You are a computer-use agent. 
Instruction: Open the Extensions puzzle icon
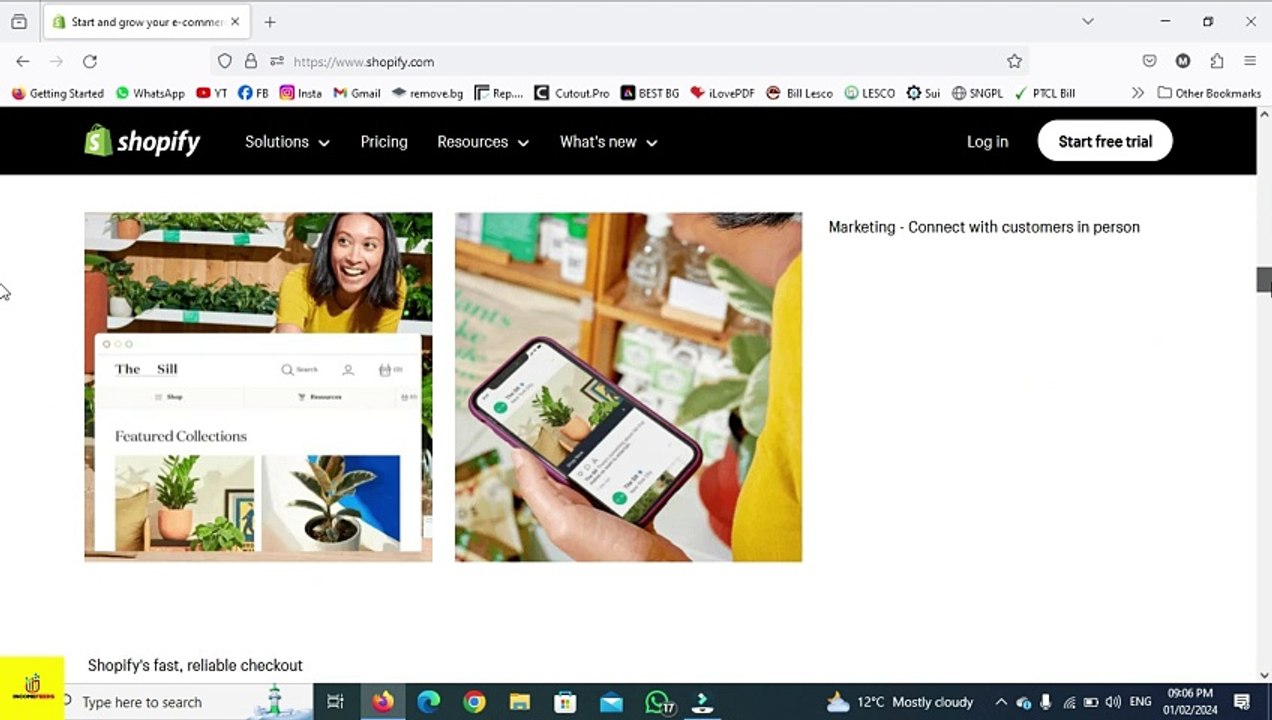pyautogui.click(x=1216, y=61)
